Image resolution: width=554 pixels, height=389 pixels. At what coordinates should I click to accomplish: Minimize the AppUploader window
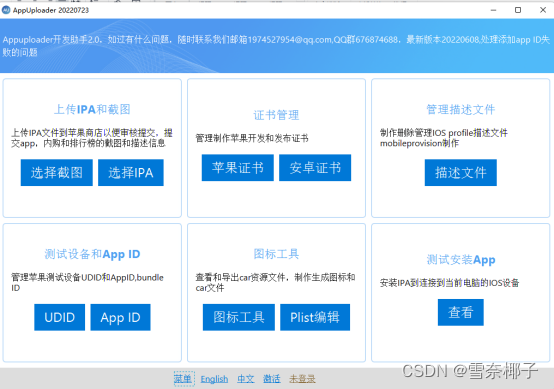point(494,10)
